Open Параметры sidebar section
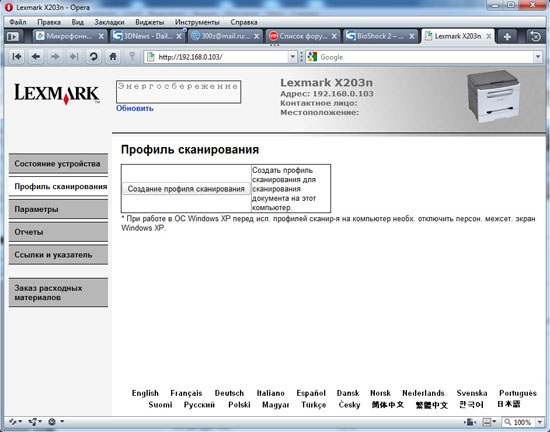The height and width of the screenshot is (432, 550). click(58, 209)
